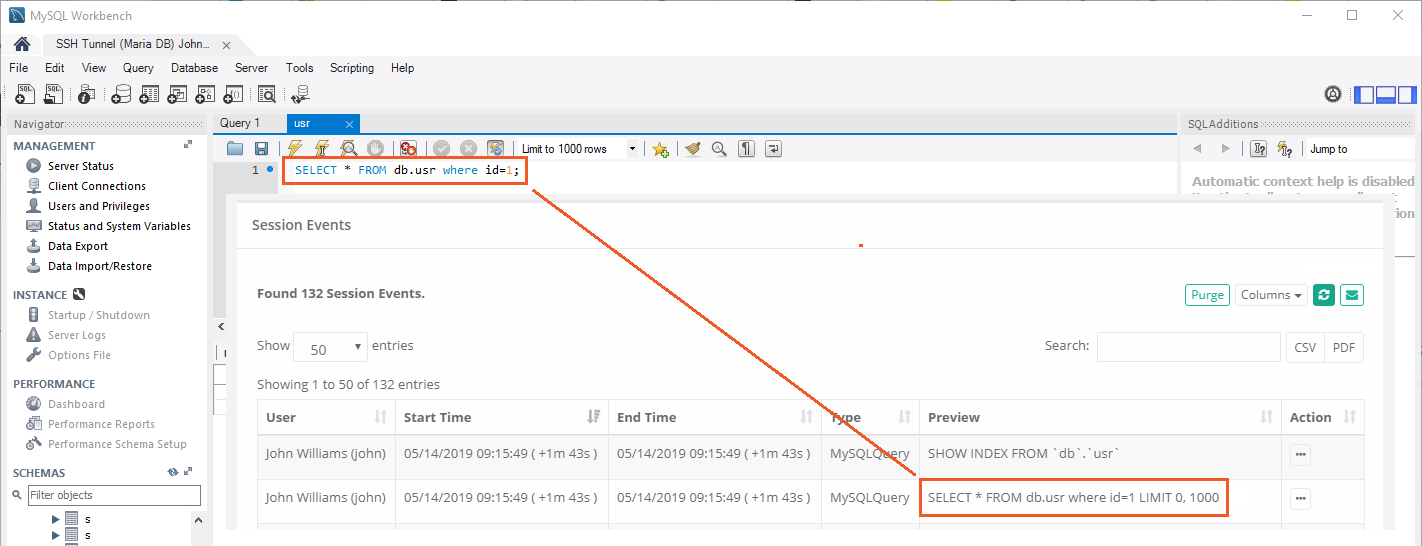This screenshot has height=546, width=1422.
Task: Click the Search input field
Action: pos(1188,347)
